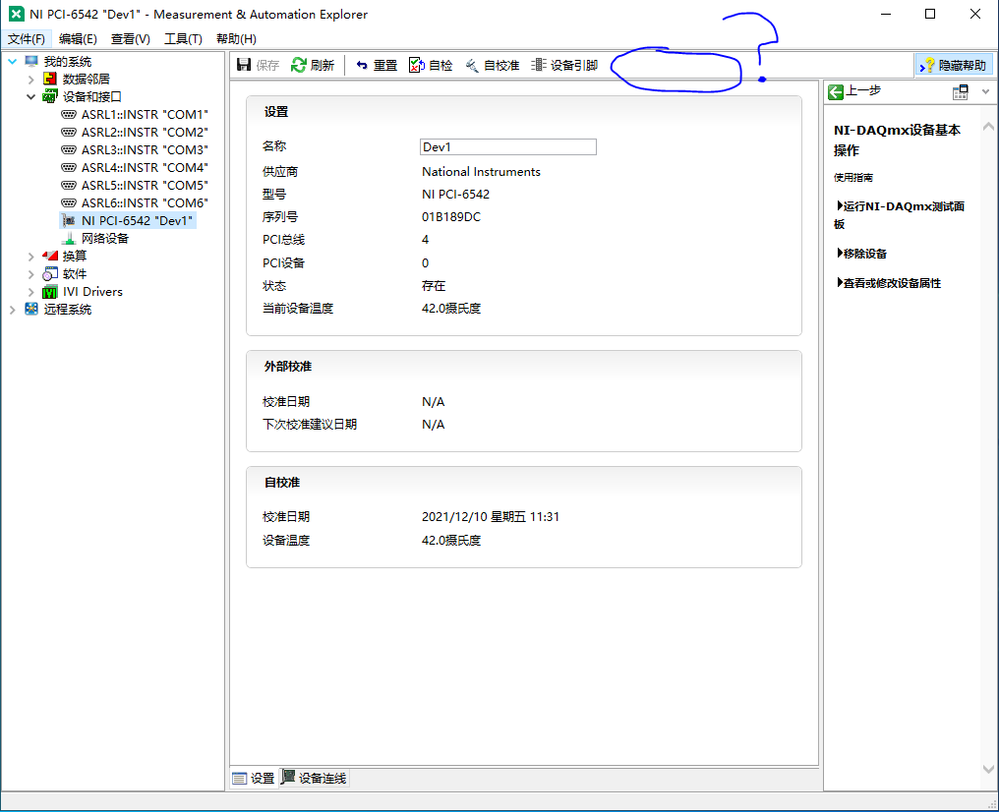
Task: Click the help pane scroll-down arrow
Action: coord(988,769)
